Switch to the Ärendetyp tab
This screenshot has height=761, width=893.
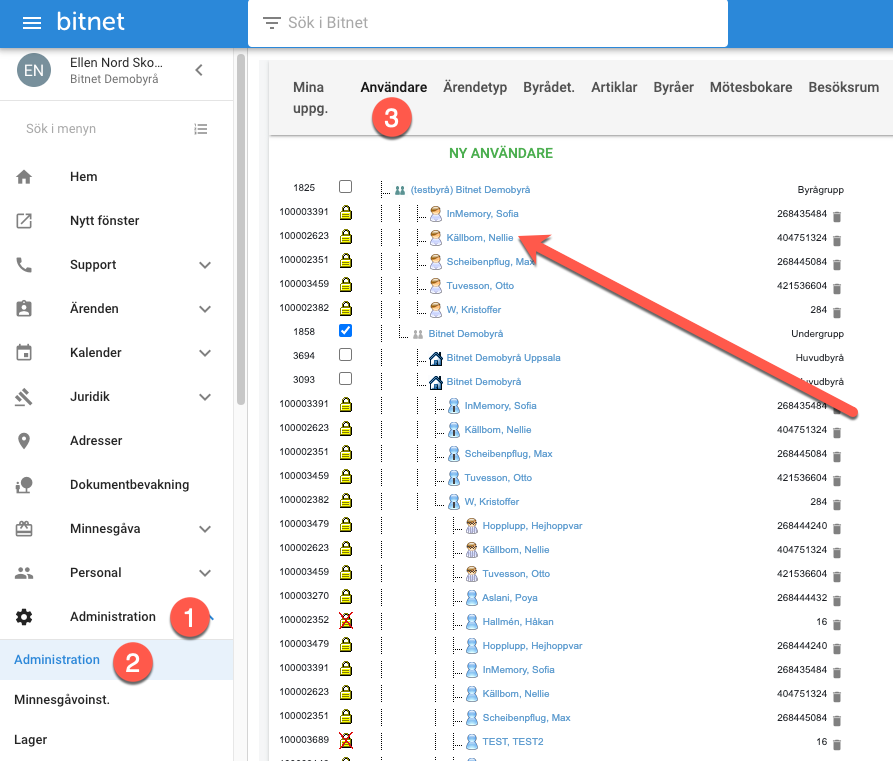(475, 87)
